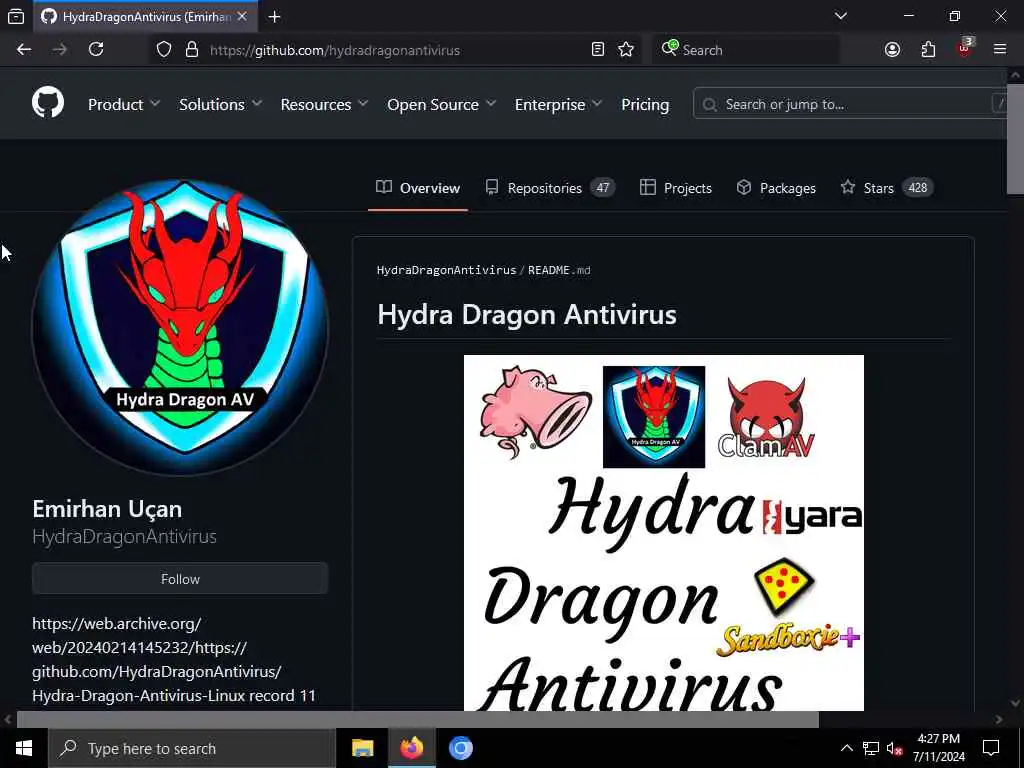
Task: Click the Firefox Search box
Action: pos(746,50)
